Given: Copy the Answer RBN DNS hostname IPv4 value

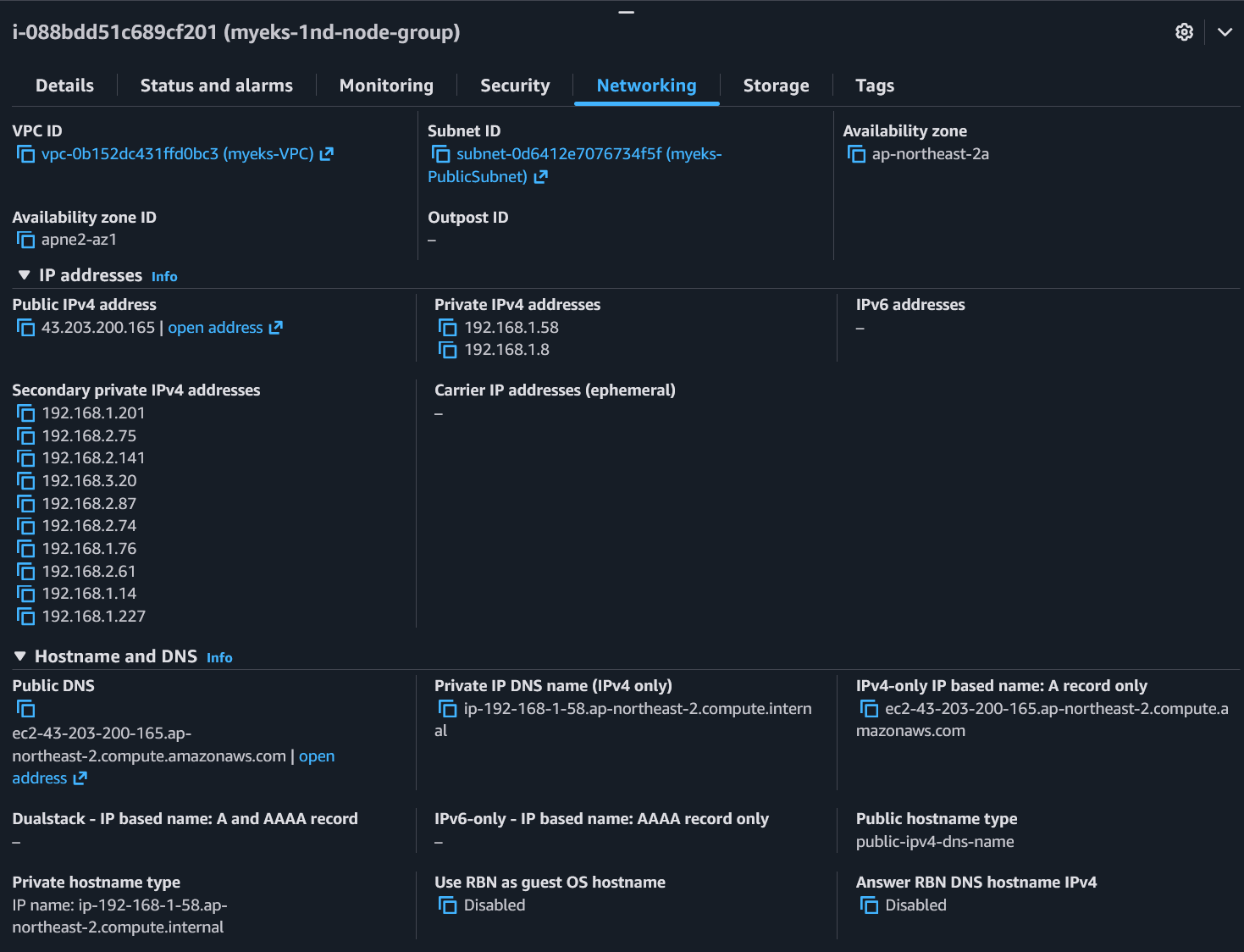Looking at the screenshot, I should (x=869, y=905).
